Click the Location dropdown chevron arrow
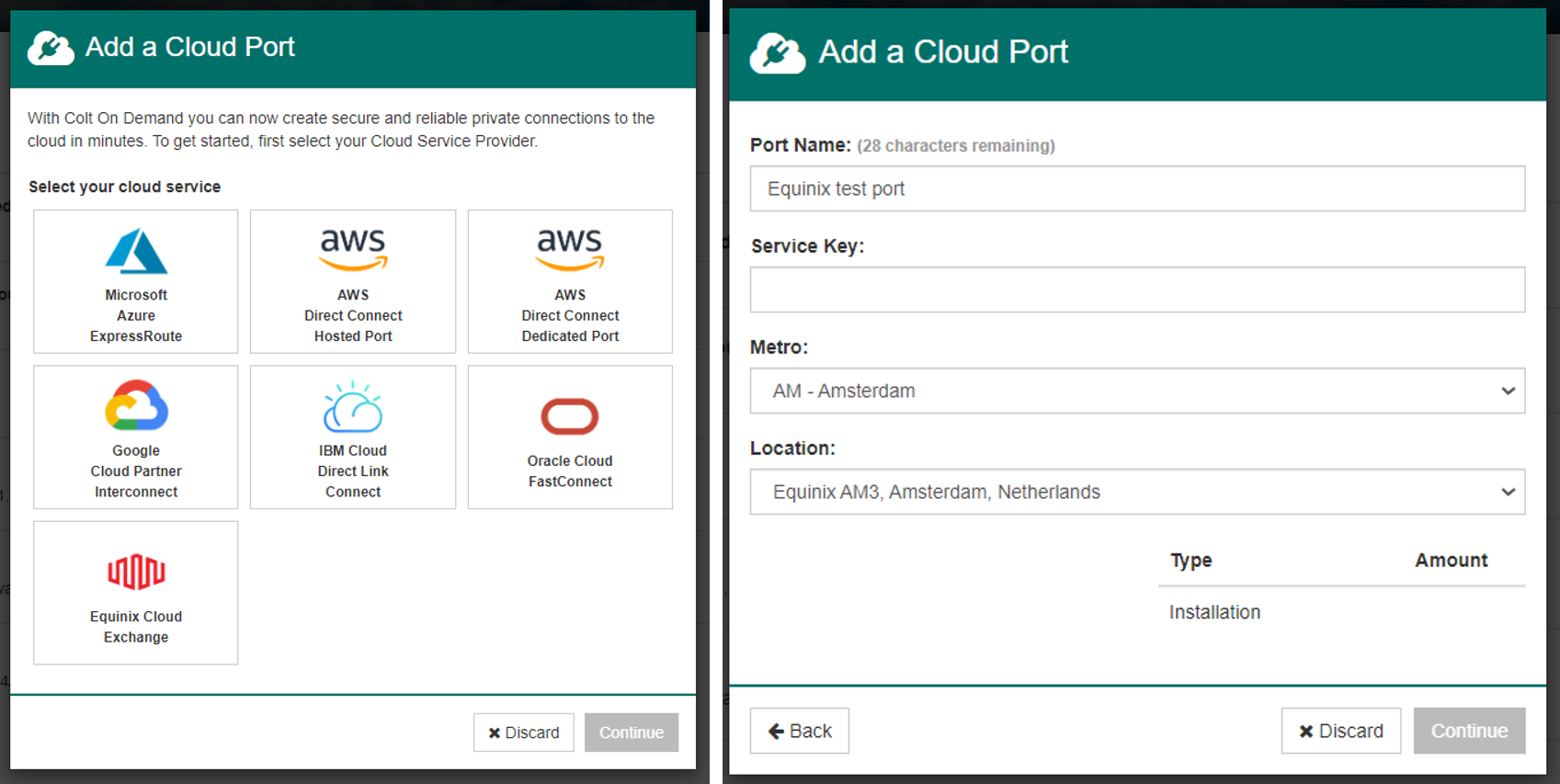This screenshot has height=784, width=1560. [x=1508, y=492]
